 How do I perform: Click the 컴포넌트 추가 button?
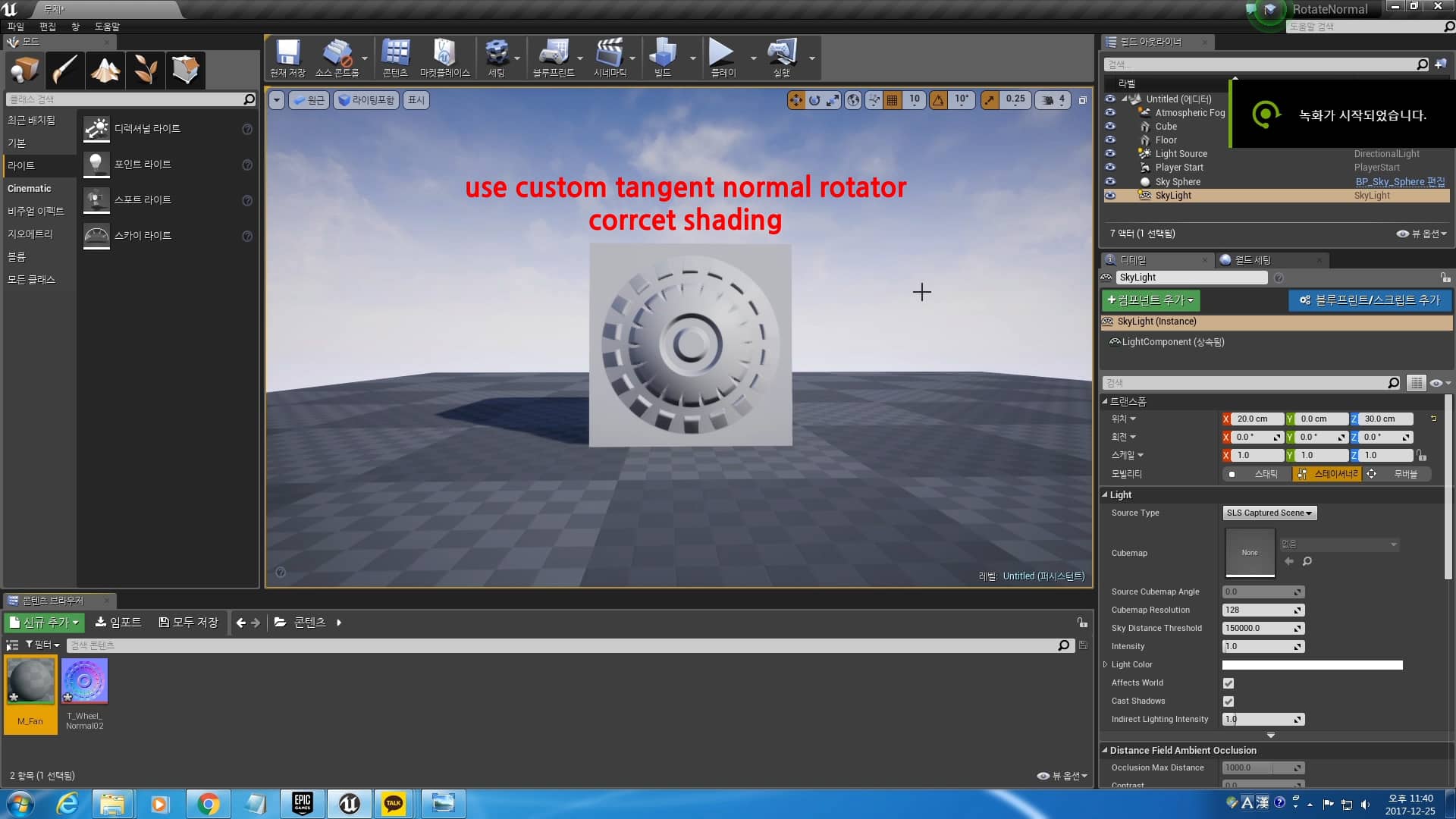[x=1150, y=300]
